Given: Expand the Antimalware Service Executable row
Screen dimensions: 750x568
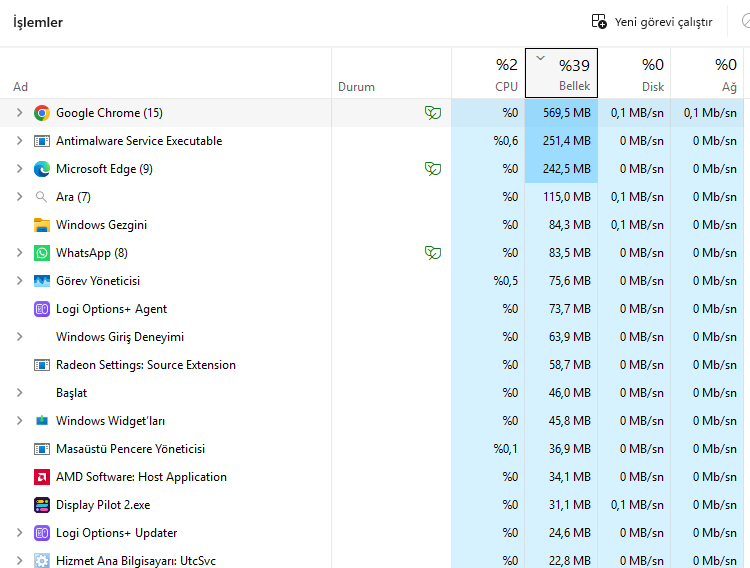Looking at the screenshot, I should tap(19, 141).
